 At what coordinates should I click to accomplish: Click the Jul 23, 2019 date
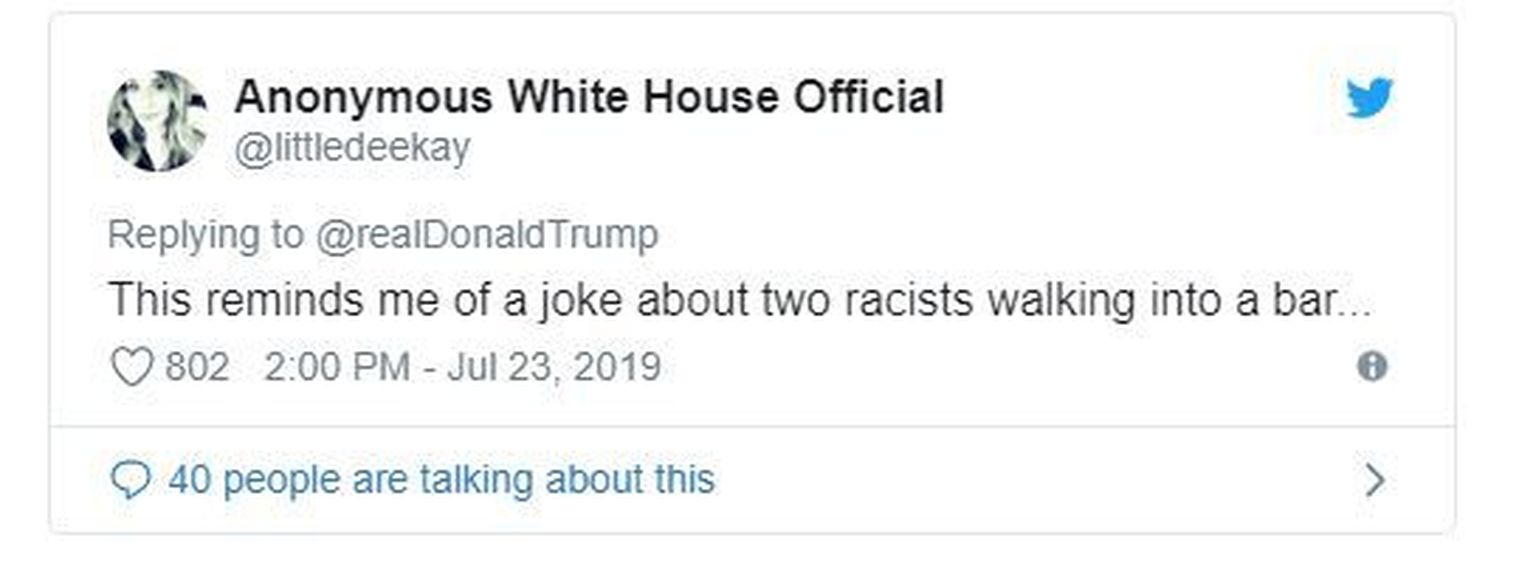pyautogui.click(x=553, y=367)
